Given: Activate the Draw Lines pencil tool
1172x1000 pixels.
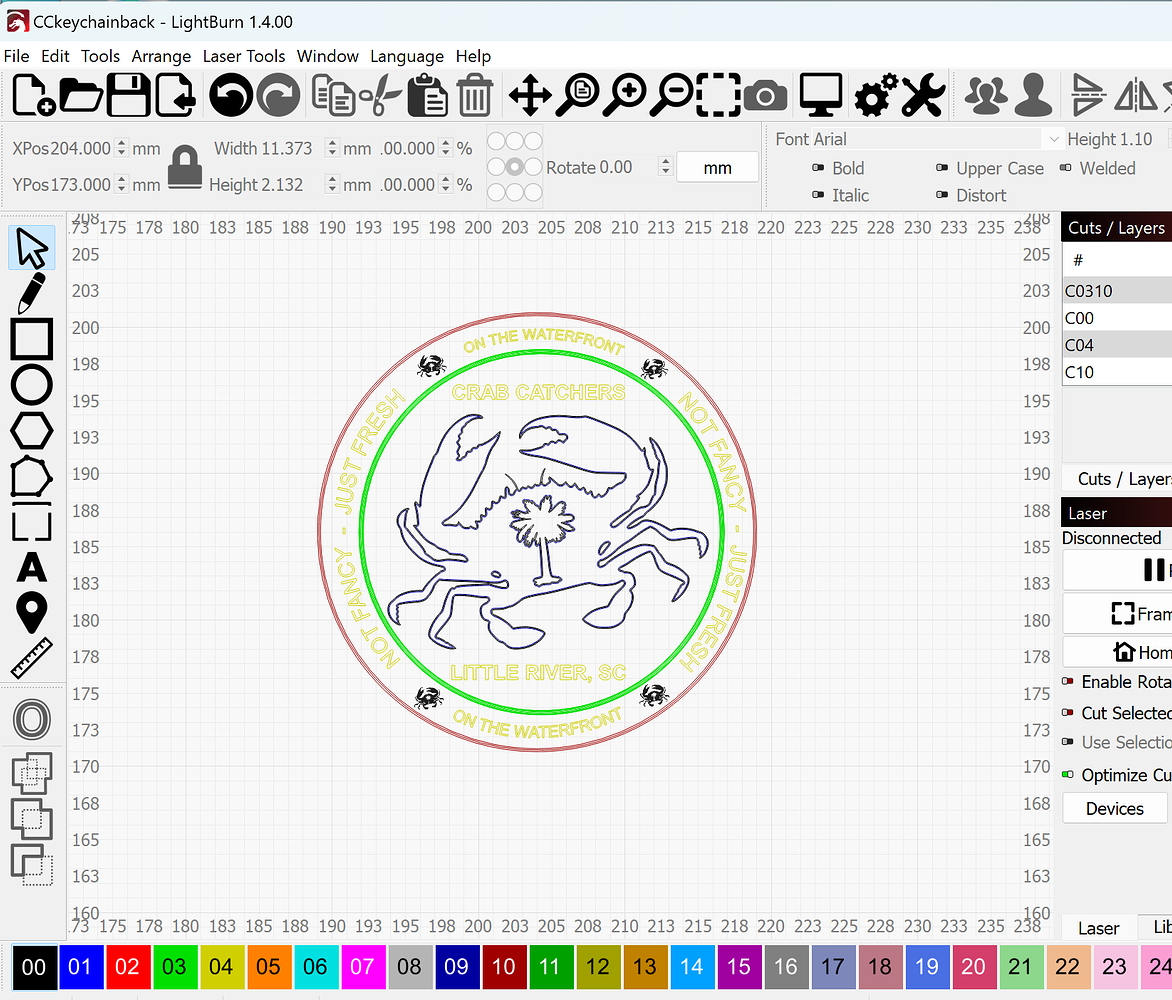Looking at the screenshot, I should [30, 290].
